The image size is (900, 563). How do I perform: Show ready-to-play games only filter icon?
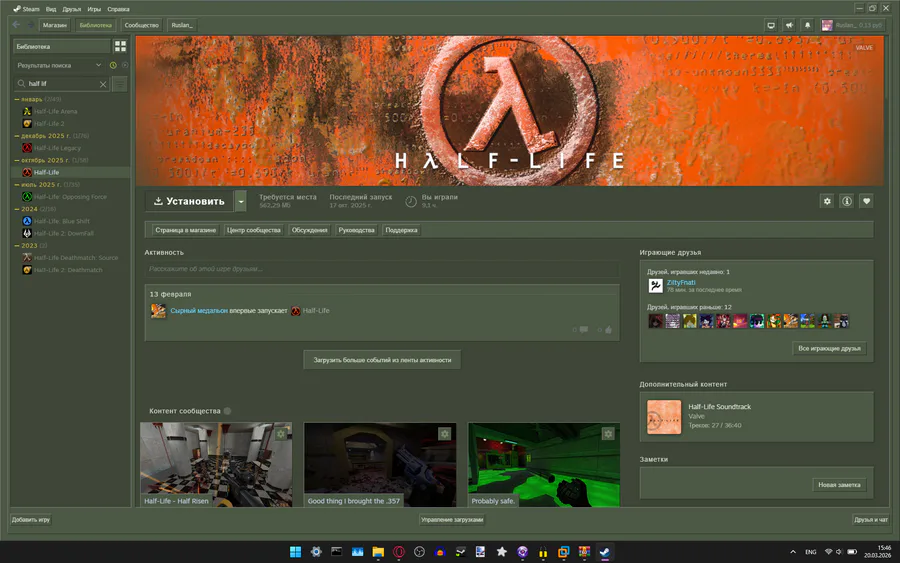click(125, 65)
